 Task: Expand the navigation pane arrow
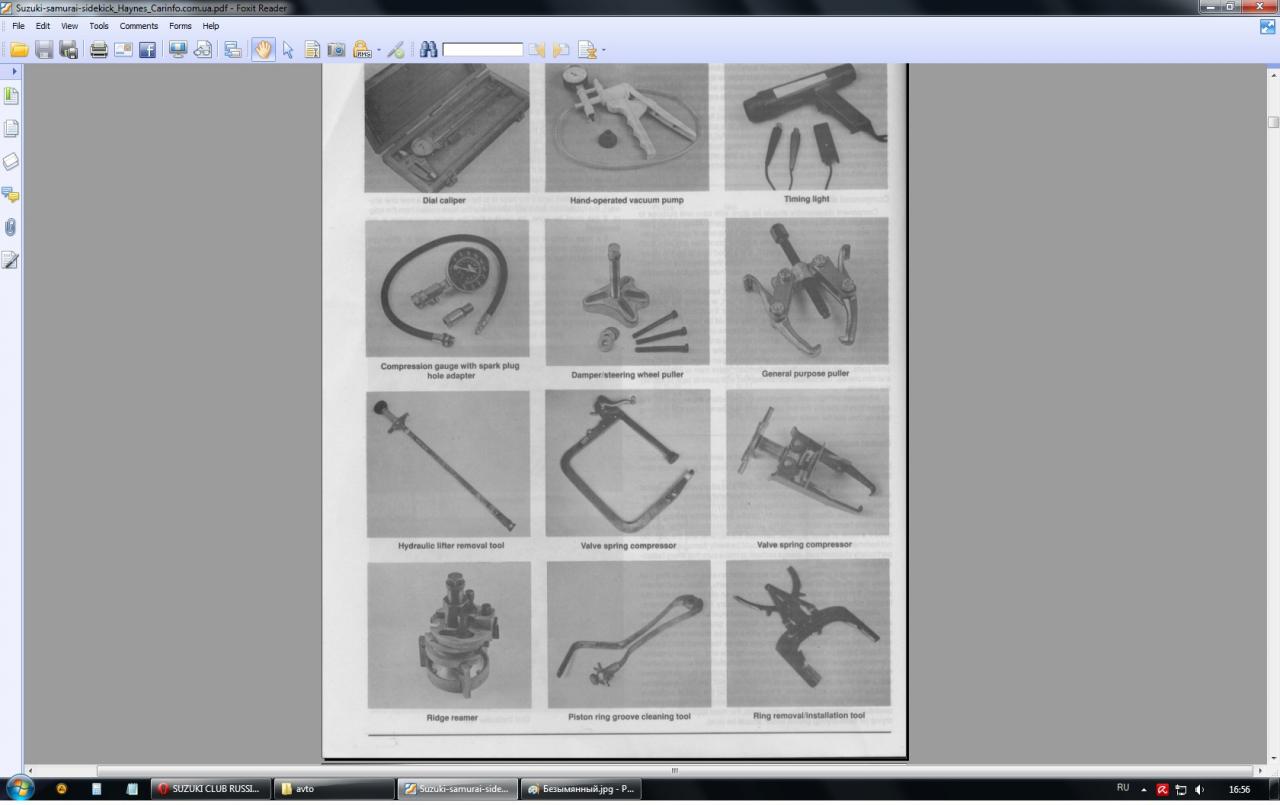click(14, 72)
